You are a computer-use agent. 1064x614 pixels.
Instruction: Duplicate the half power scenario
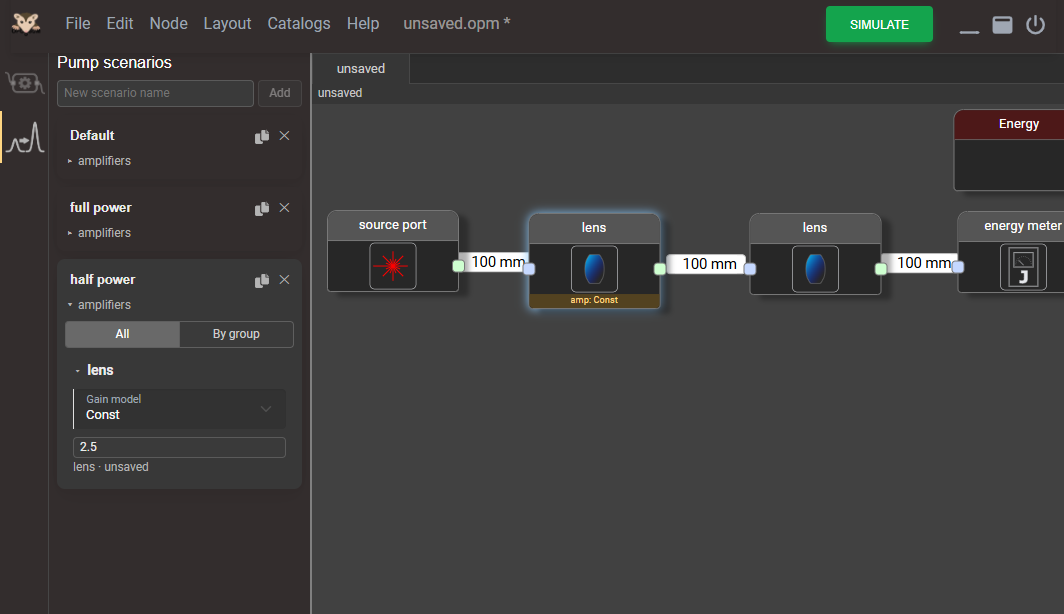coord(262,280)
